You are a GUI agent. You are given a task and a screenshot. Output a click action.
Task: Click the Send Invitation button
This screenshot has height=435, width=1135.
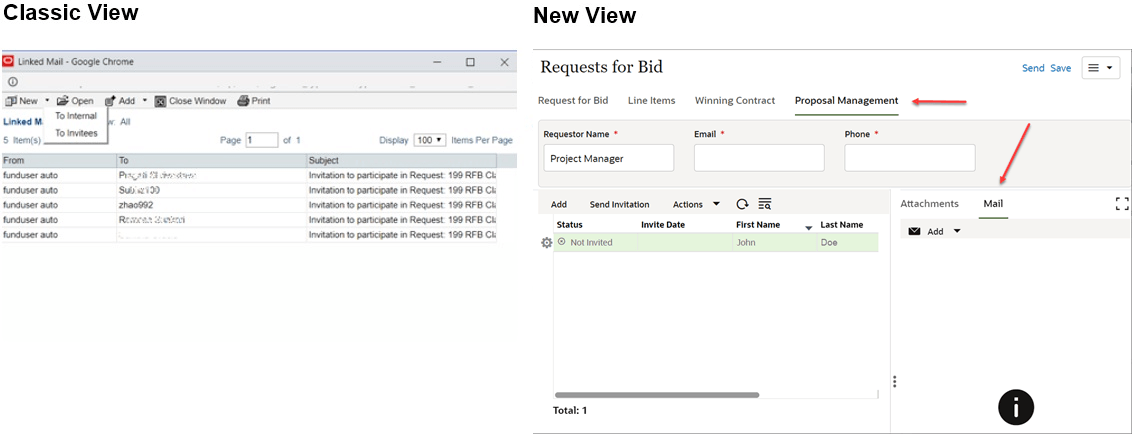[620, 205]
